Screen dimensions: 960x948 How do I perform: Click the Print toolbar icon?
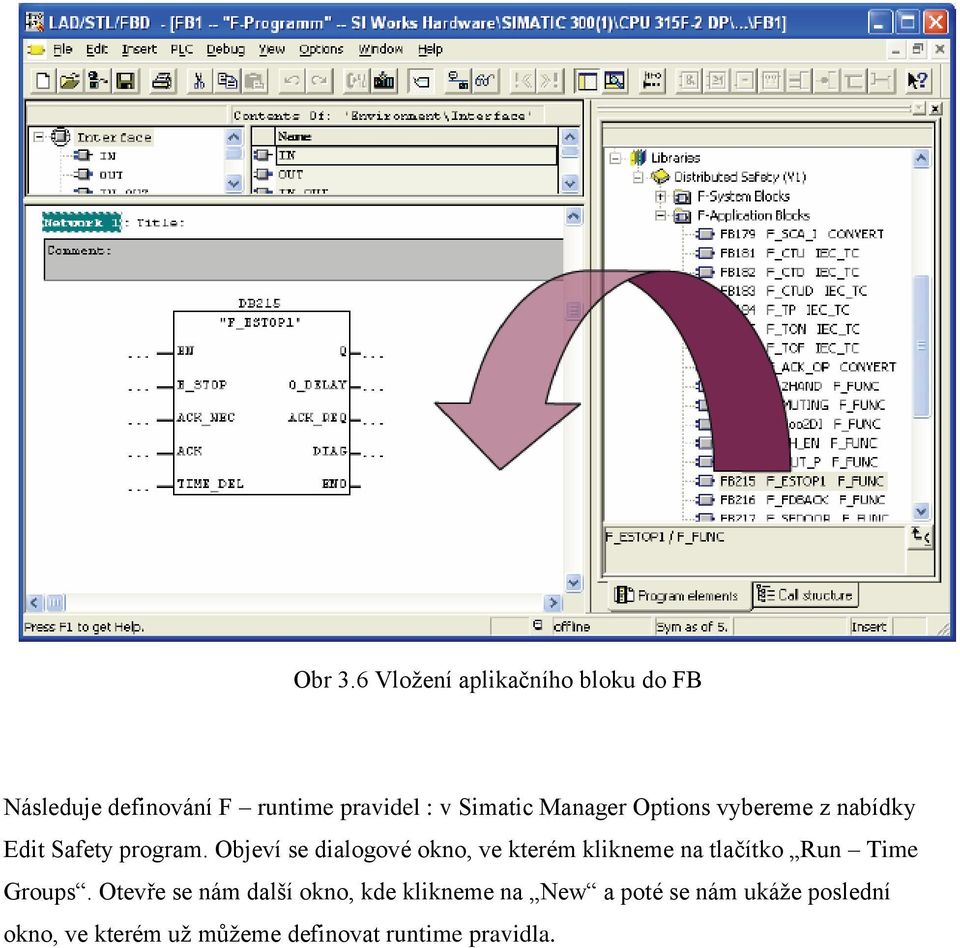[162, 81]
